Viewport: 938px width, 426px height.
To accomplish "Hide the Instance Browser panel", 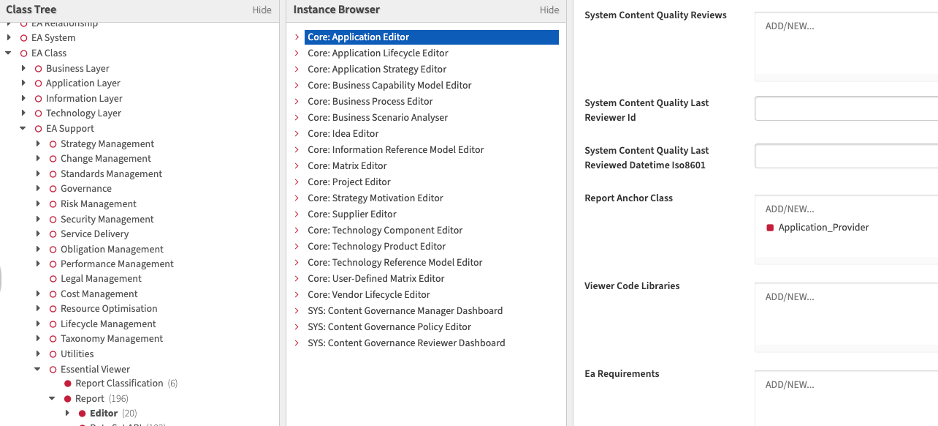I will coord(549,10).
